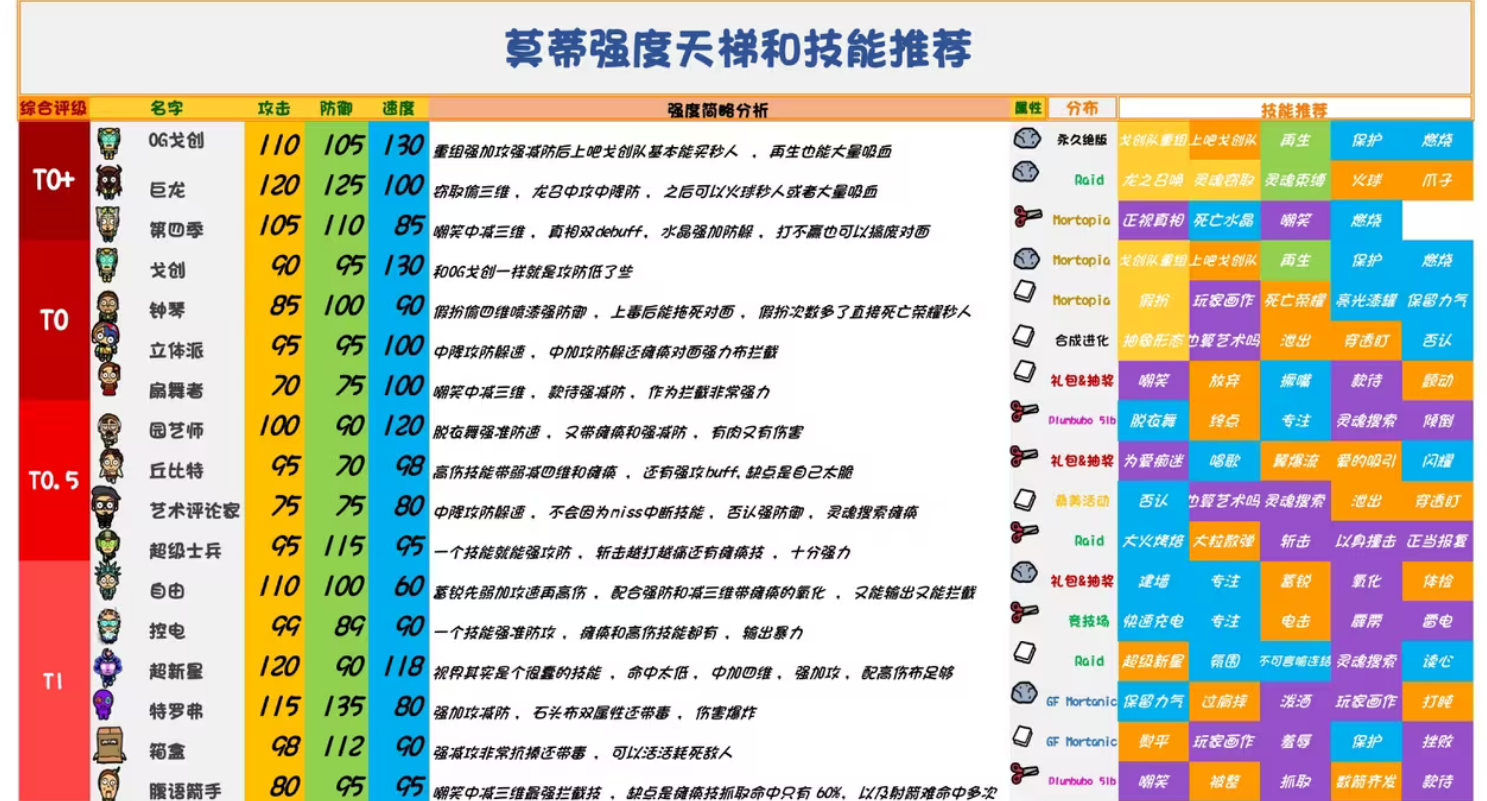
Task: Click the 园艺师 character avatar
Action: click(x=109, y=431)
